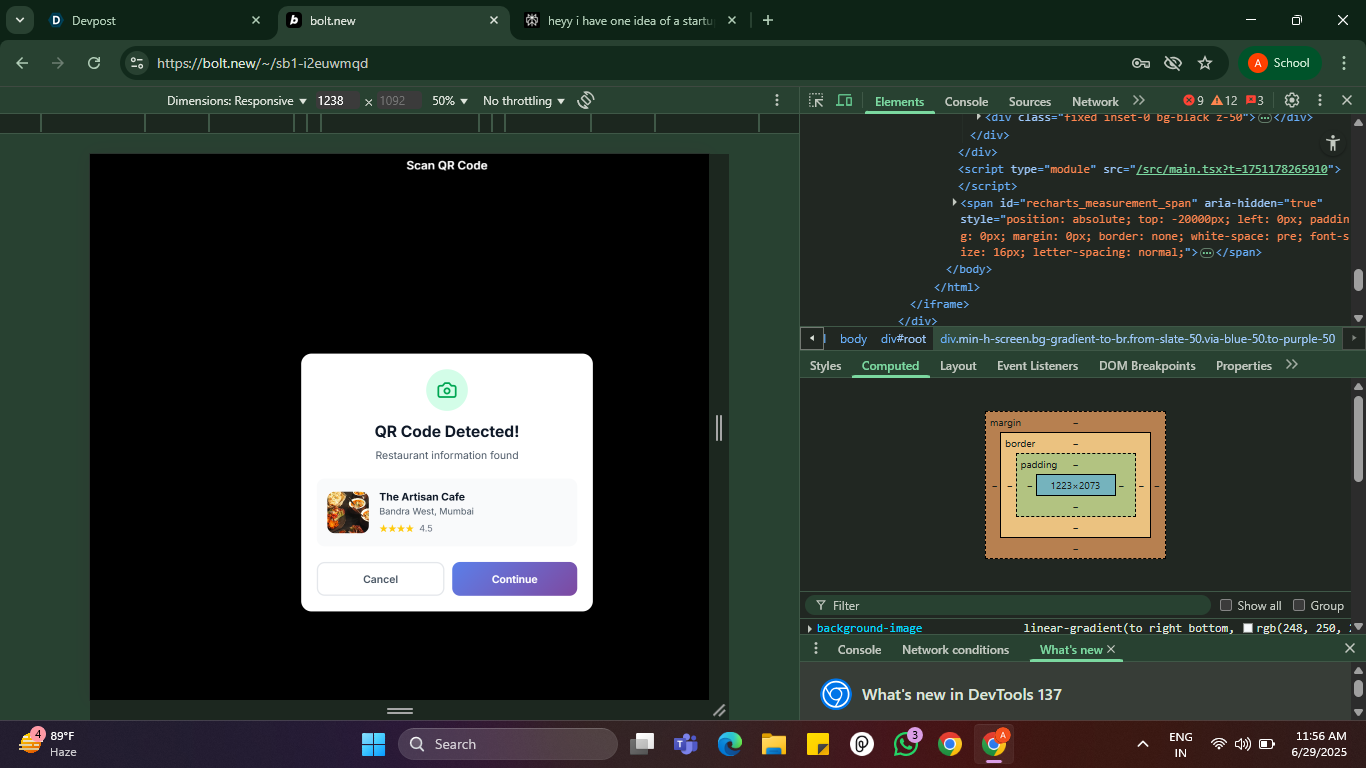Open the No throttling dropdown
Screen dimensions: 1366x768
[x=524, y=101]
